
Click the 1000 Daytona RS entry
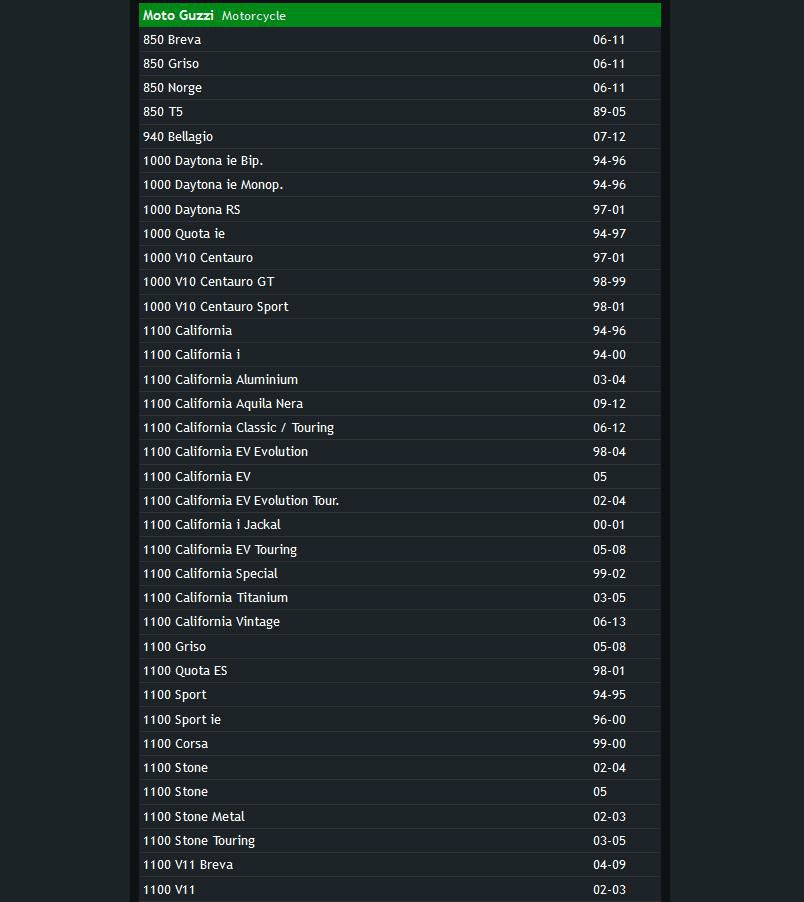[x=192, y=210]
